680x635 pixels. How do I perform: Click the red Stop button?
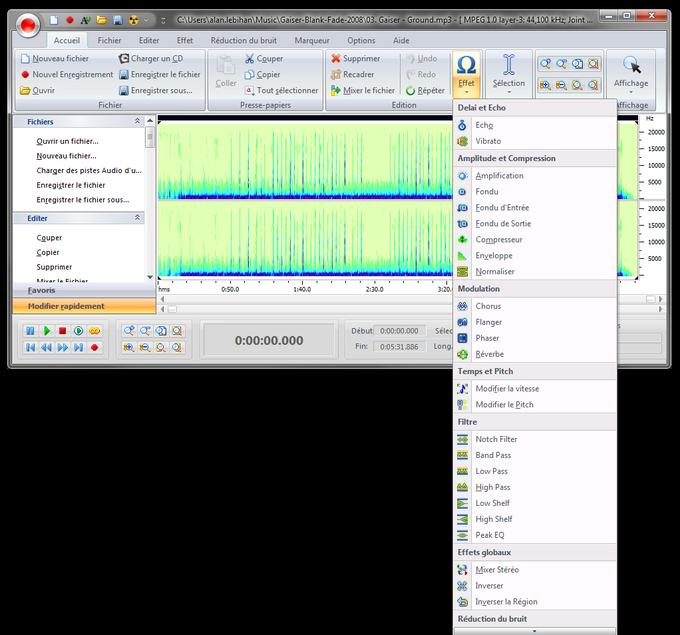coord(62,331)
